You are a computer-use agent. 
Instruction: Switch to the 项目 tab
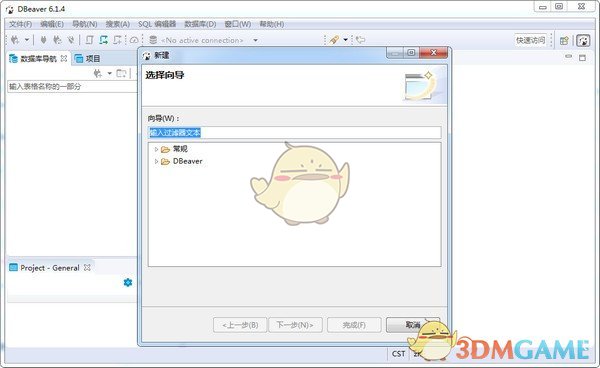(87, 59)
